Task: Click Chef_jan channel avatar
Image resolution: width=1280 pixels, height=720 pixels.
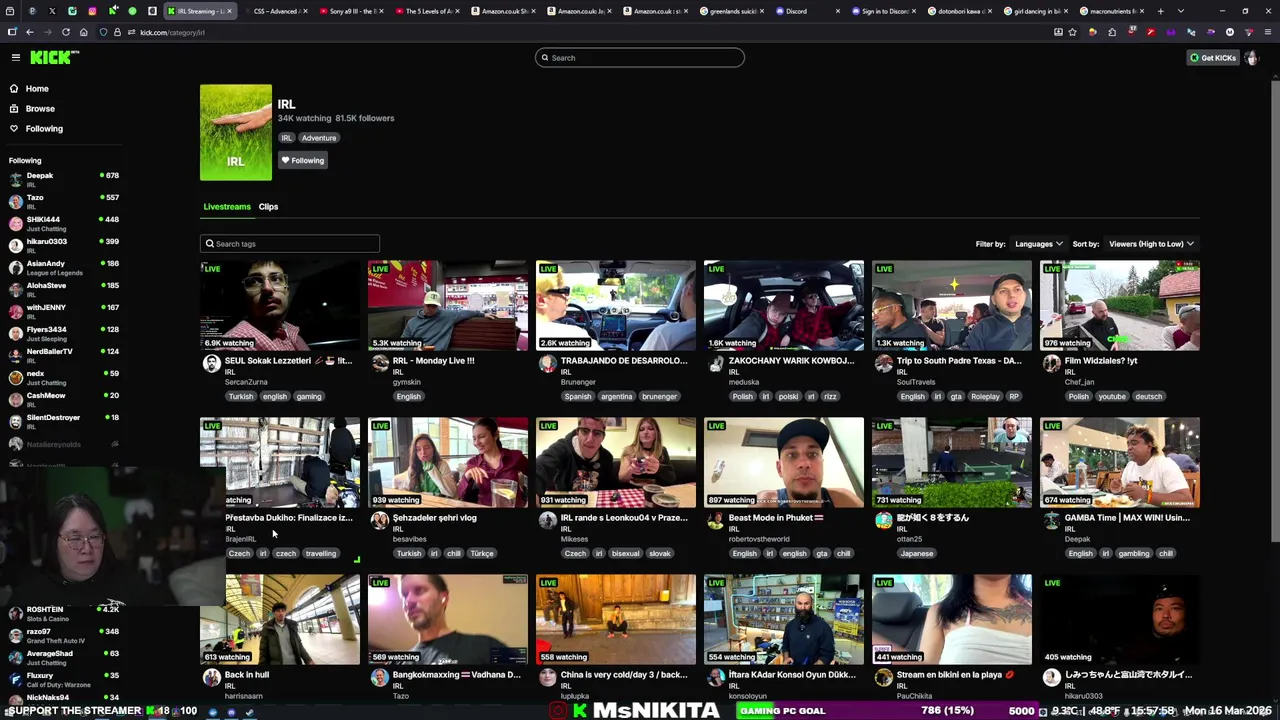Action: point(1051,364)
